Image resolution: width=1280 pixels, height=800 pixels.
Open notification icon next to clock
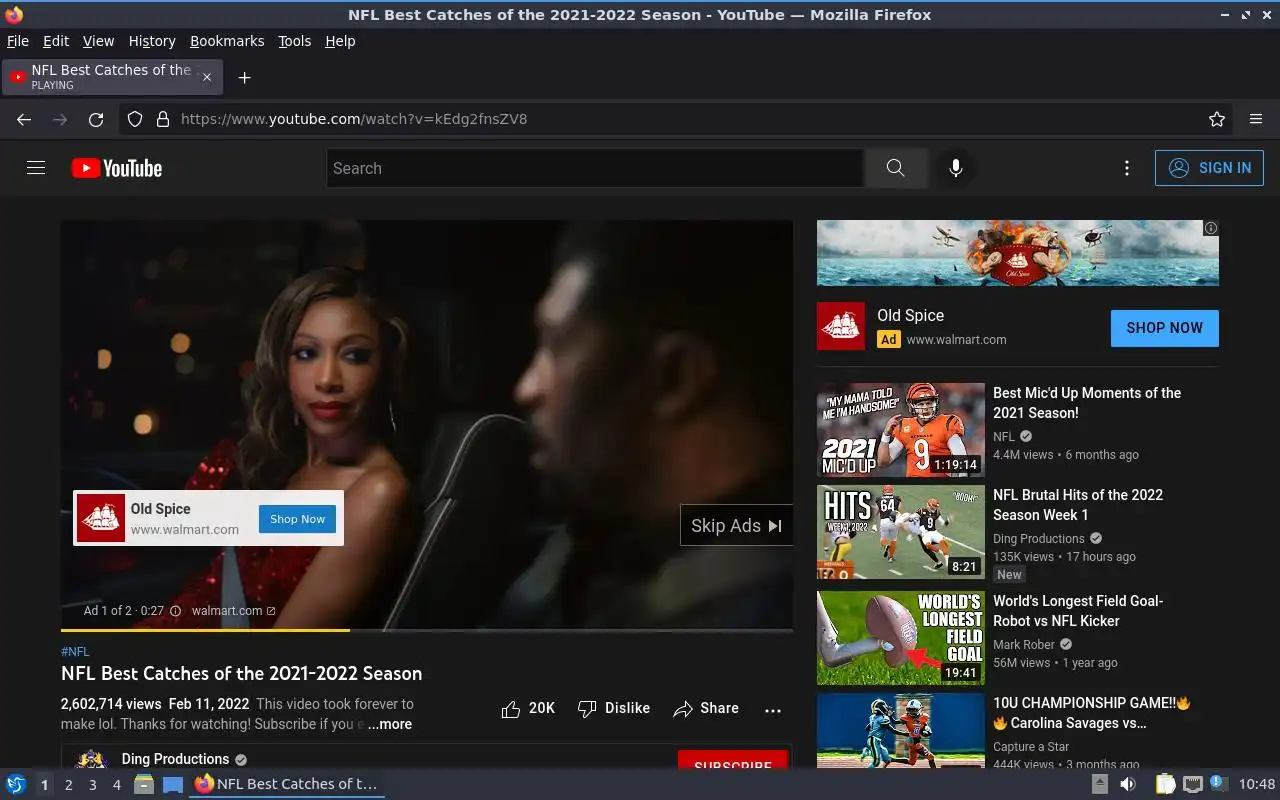click(1218, 783)
